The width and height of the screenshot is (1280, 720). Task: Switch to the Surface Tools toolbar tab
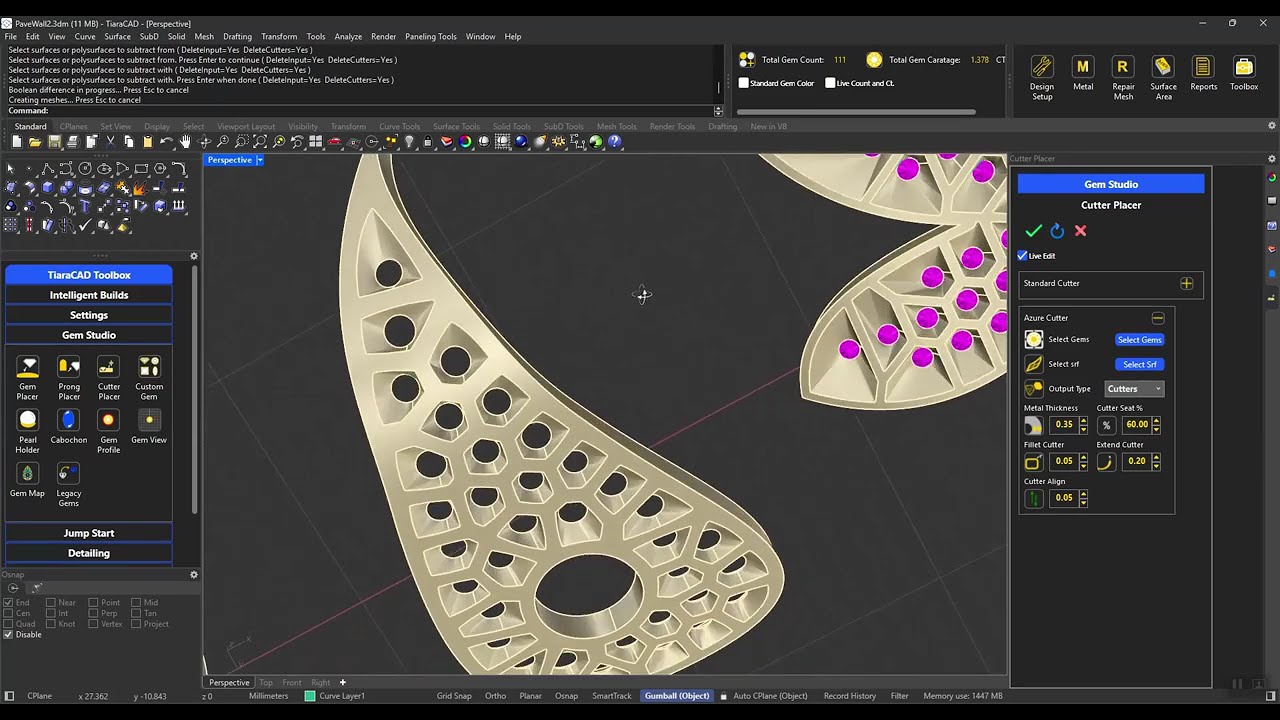tap(456, 127)
